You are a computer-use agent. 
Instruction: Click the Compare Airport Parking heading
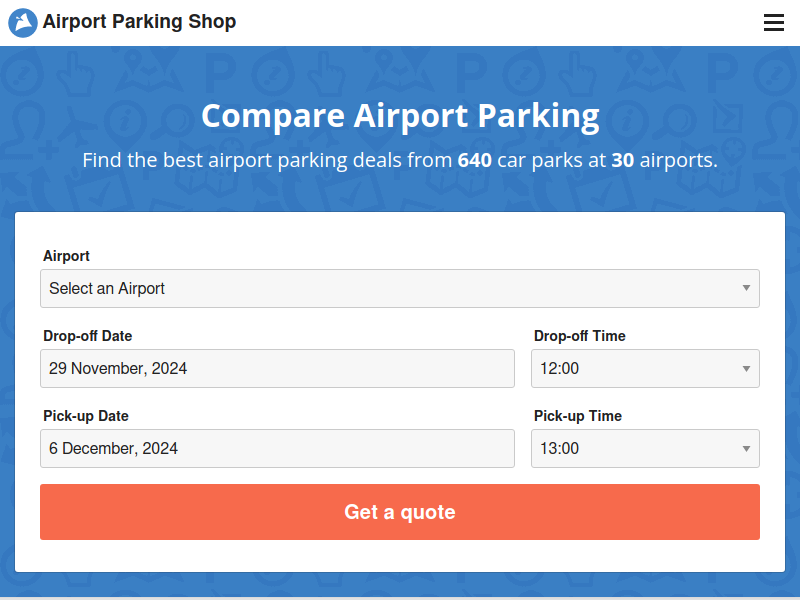[400, 116]
